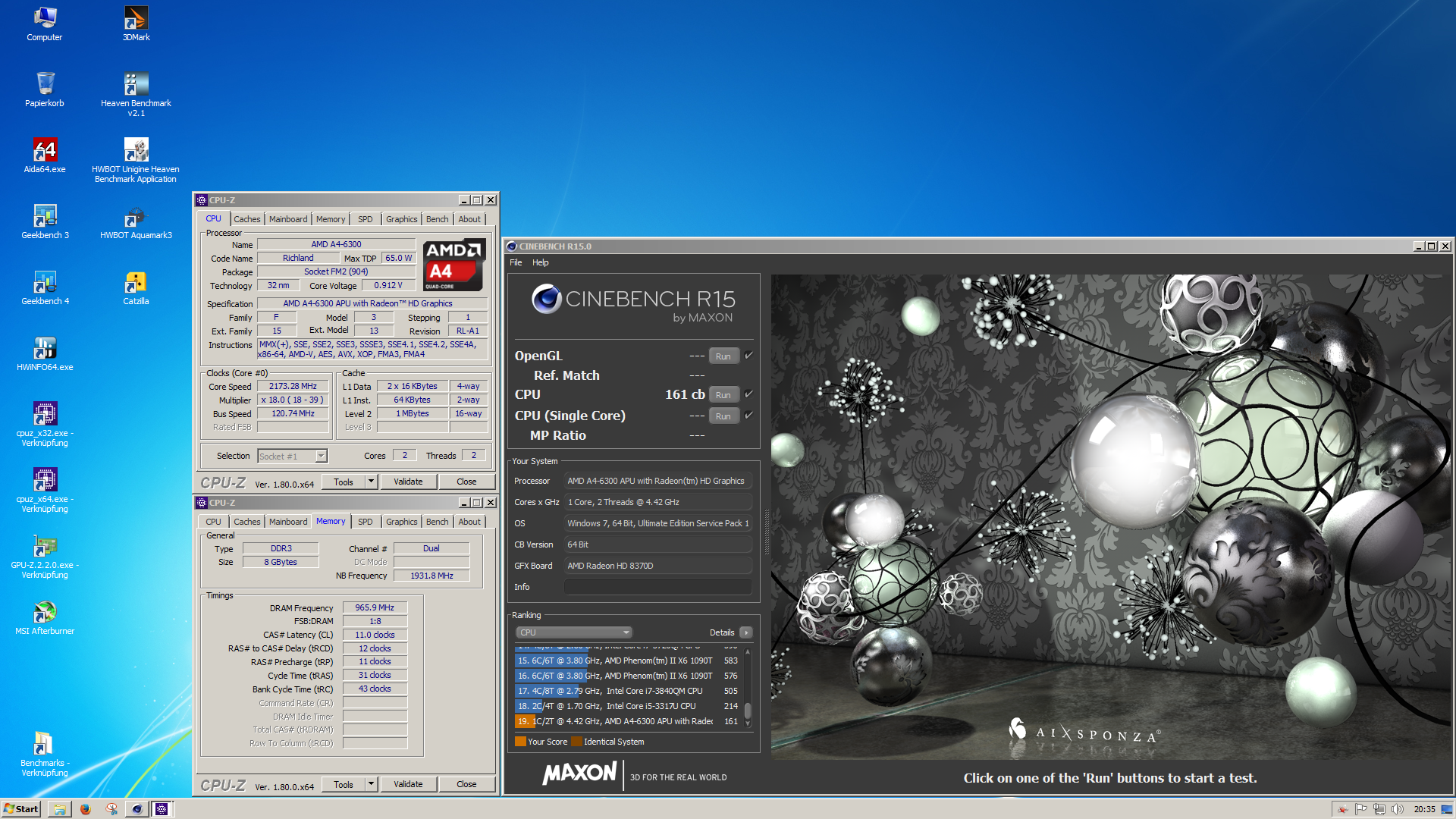1456x819 pixels.
Task: Open Graphics tab in lower CPU-Z
Action: click(x=401, y=522)
